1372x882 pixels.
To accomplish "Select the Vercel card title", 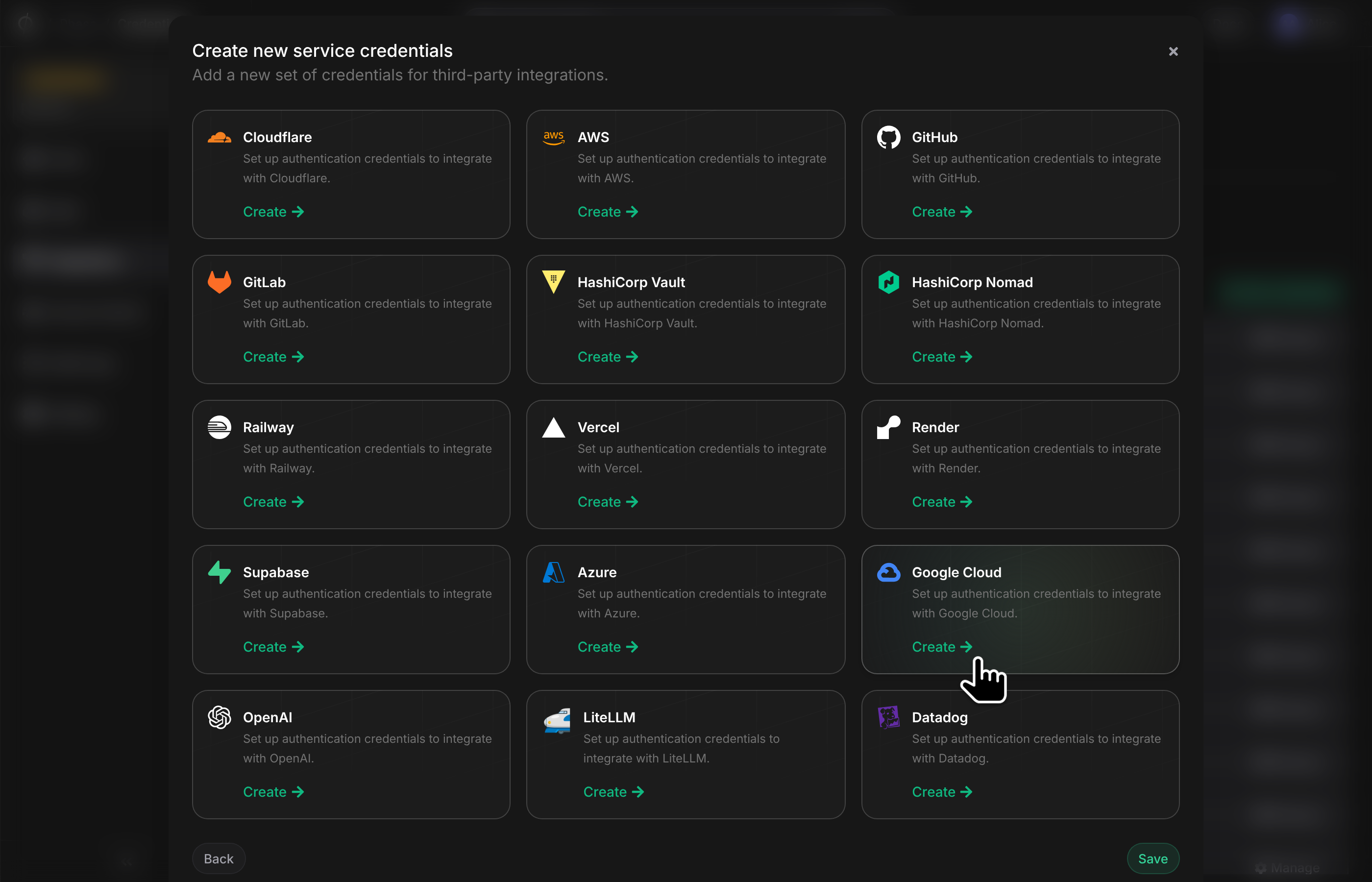I will tap(598, 427).
